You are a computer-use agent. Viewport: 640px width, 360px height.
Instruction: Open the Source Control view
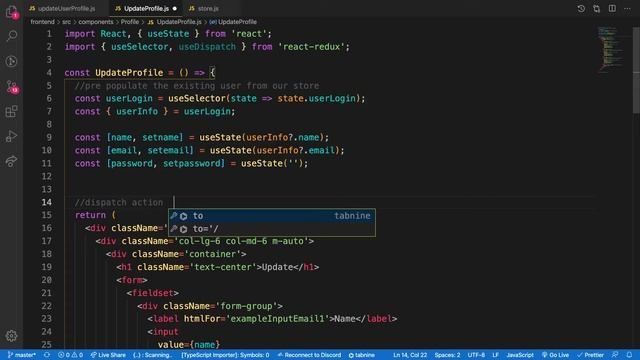coord(11,86)
